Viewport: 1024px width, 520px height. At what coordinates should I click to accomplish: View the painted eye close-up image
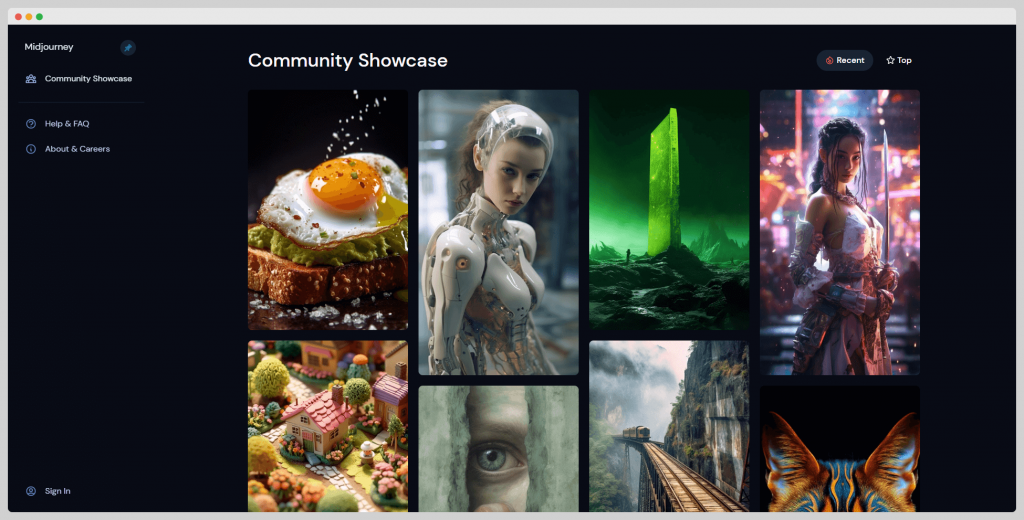[498, 448]
